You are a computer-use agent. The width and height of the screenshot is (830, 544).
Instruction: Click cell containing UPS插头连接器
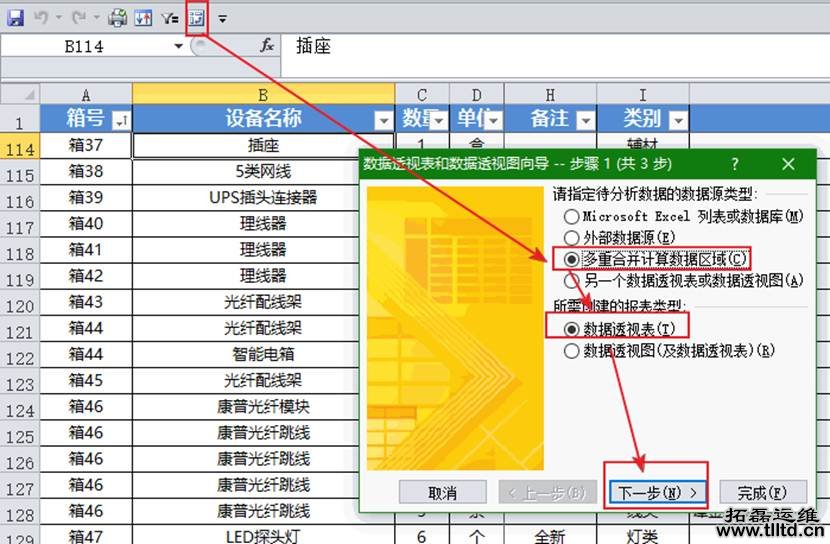pos(264,198)
